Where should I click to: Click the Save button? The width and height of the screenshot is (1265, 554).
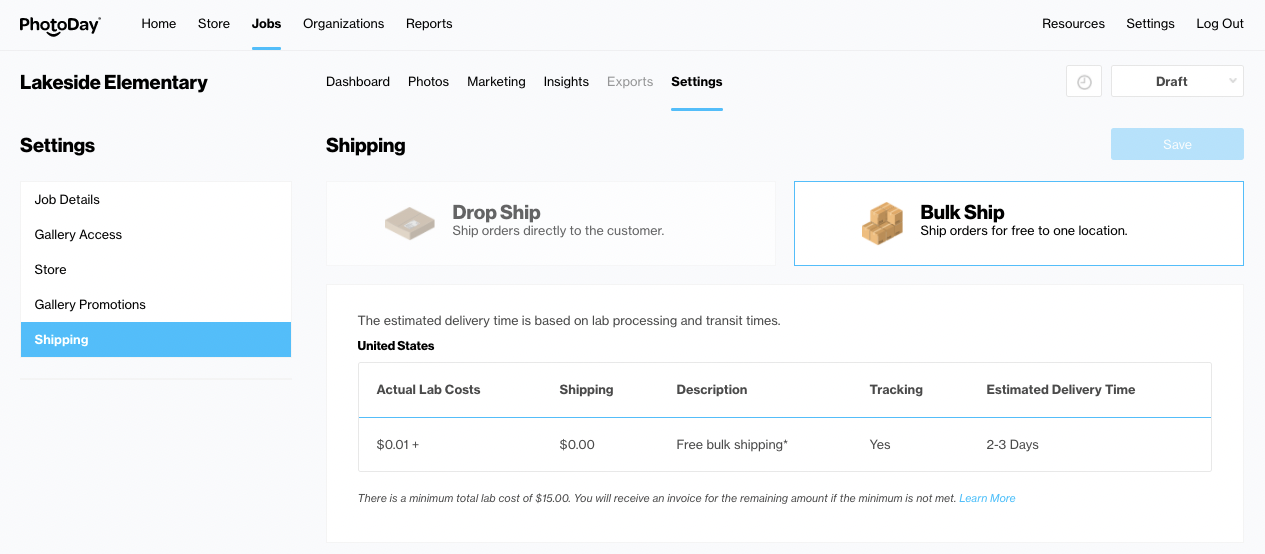pyautogui.click(x=1177, y=144)
